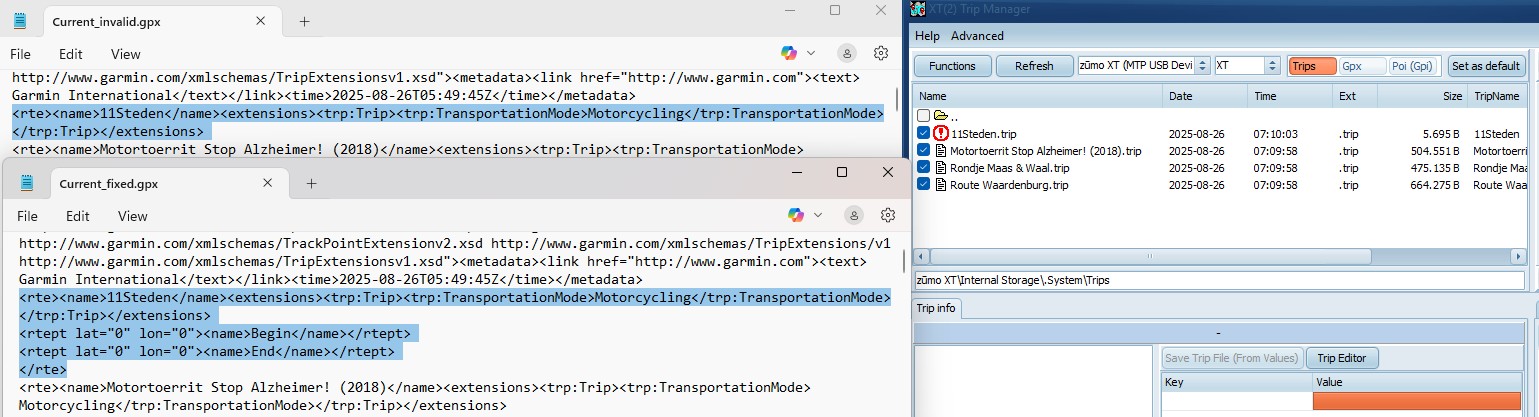The height and width of the screenshot is (417, 1539).
Task: Add a new tab in Current_fixed.gpx Notepad
Action: click(x=311, y=184)
